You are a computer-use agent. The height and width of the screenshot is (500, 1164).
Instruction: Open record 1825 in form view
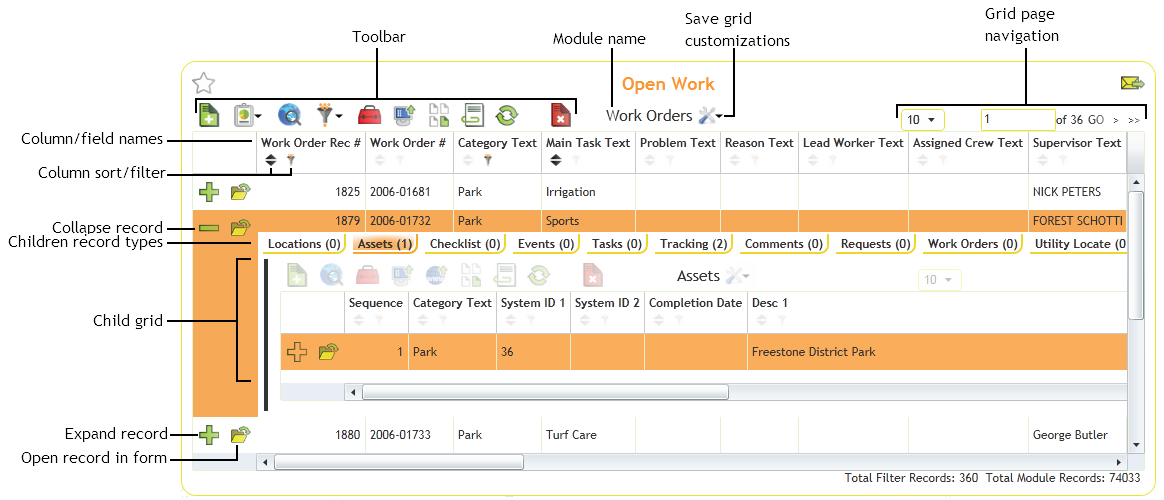pyautogui.click(x=240, y=192)
